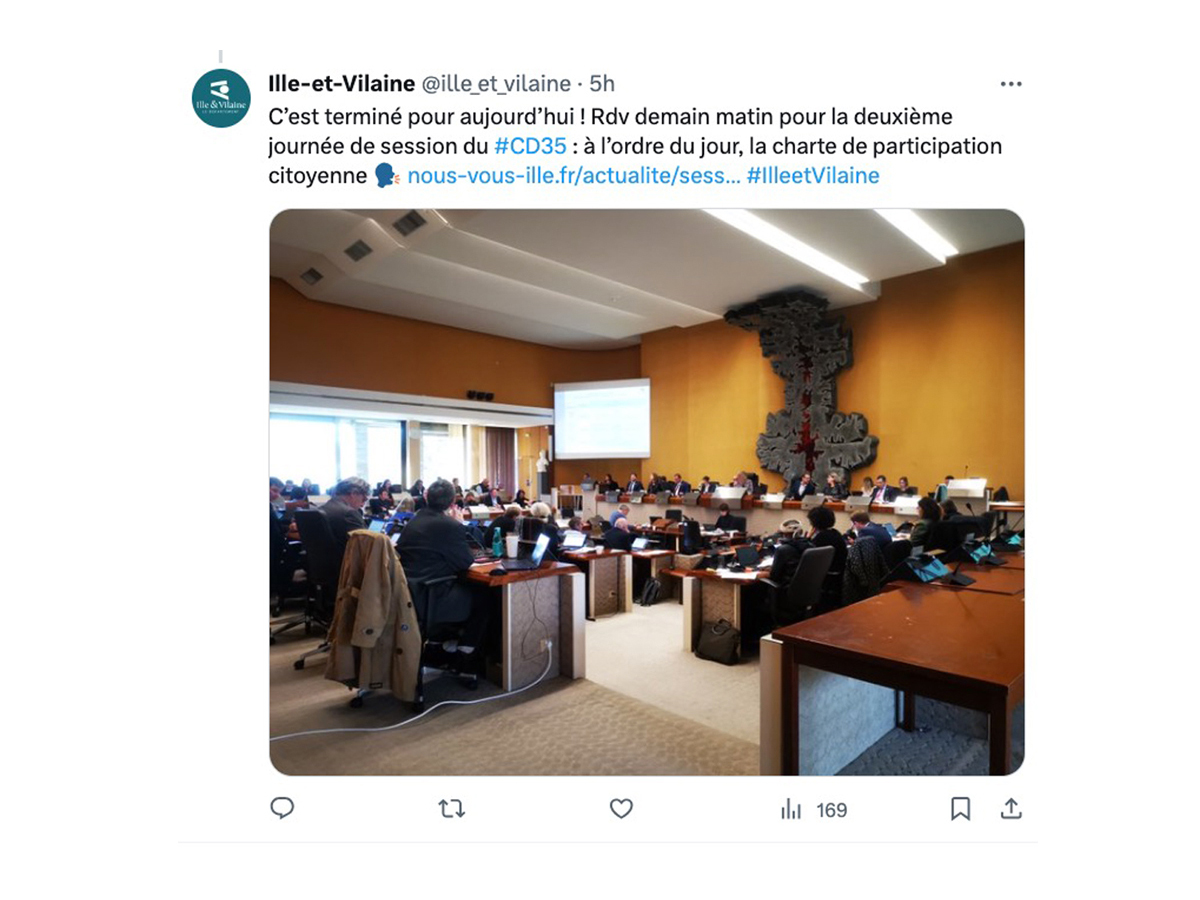
Task: Click the projector screen in the photo
Action: 602,418
